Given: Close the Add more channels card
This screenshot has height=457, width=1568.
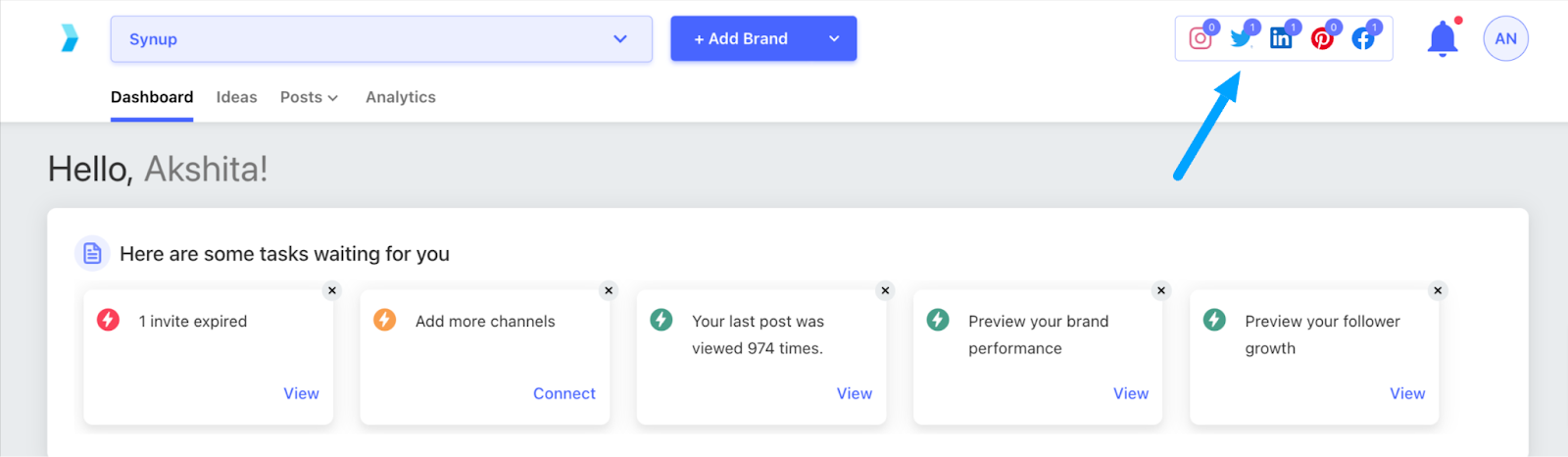Looking at the screenshot, I should (x=609, y=290).
